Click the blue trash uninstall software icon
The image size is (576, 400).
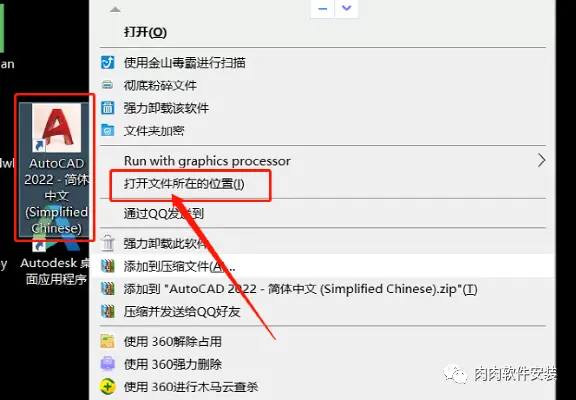coord(108,108)
